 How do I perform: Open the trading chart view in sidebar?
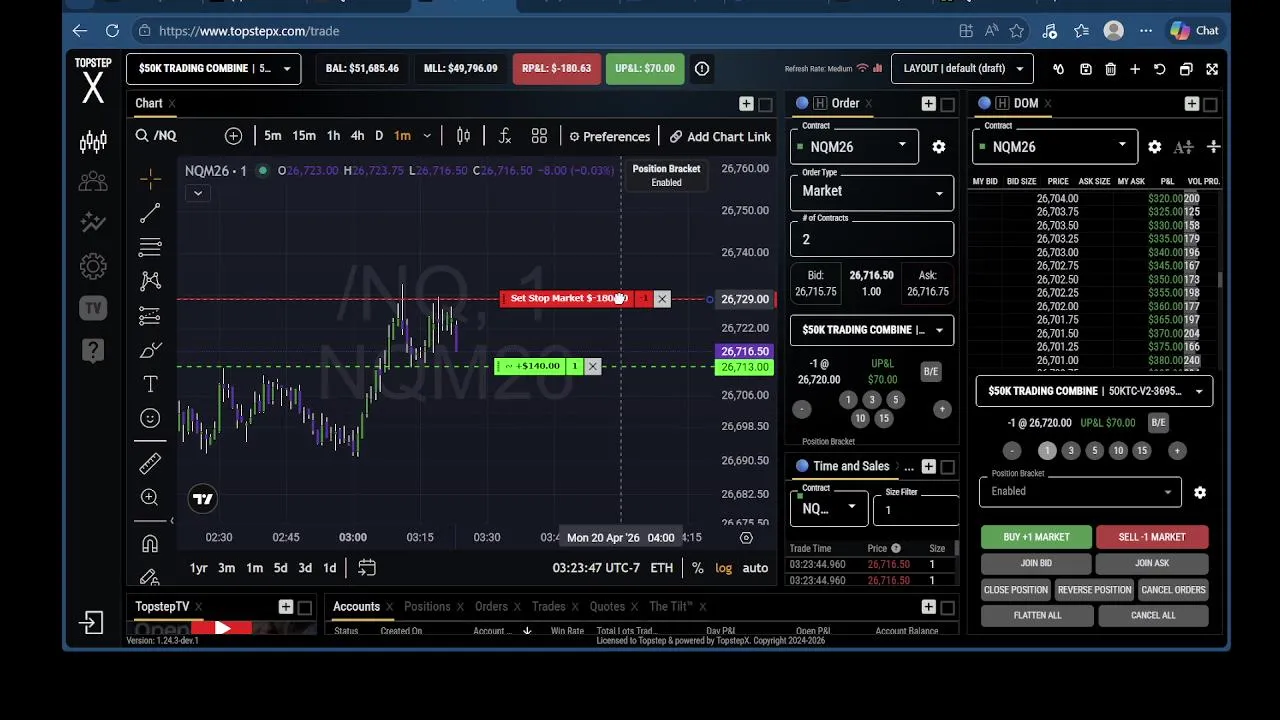click(93, 142)
